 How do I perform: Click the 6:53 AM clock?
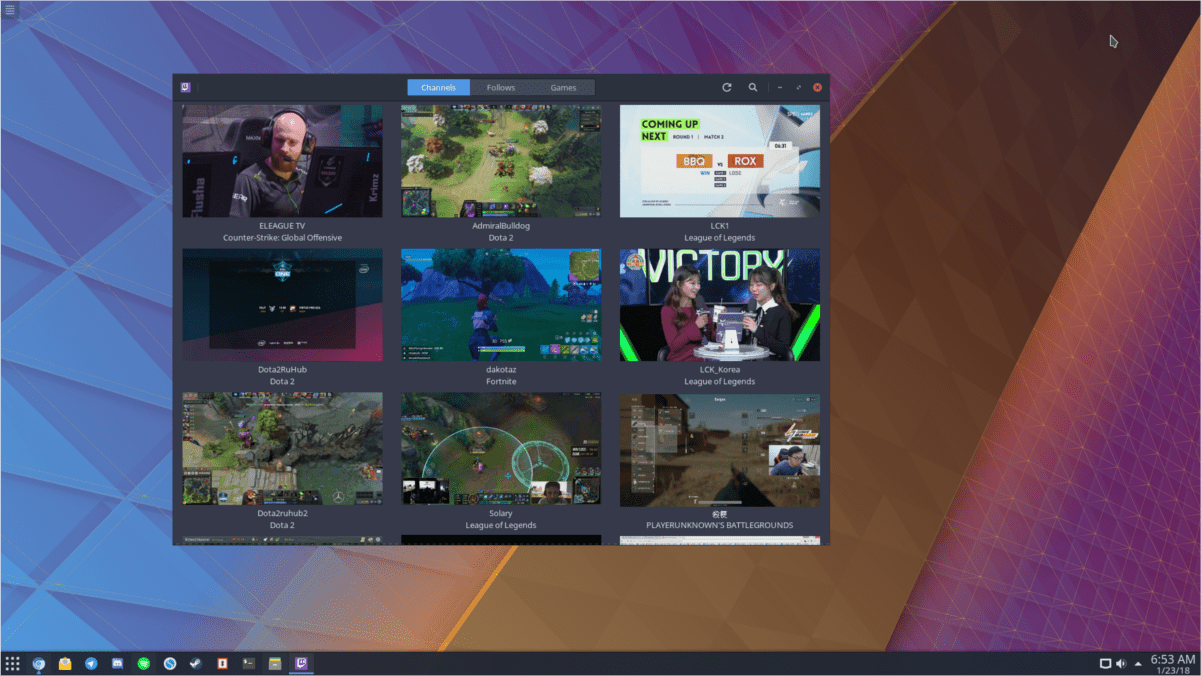click(1173, 660)
